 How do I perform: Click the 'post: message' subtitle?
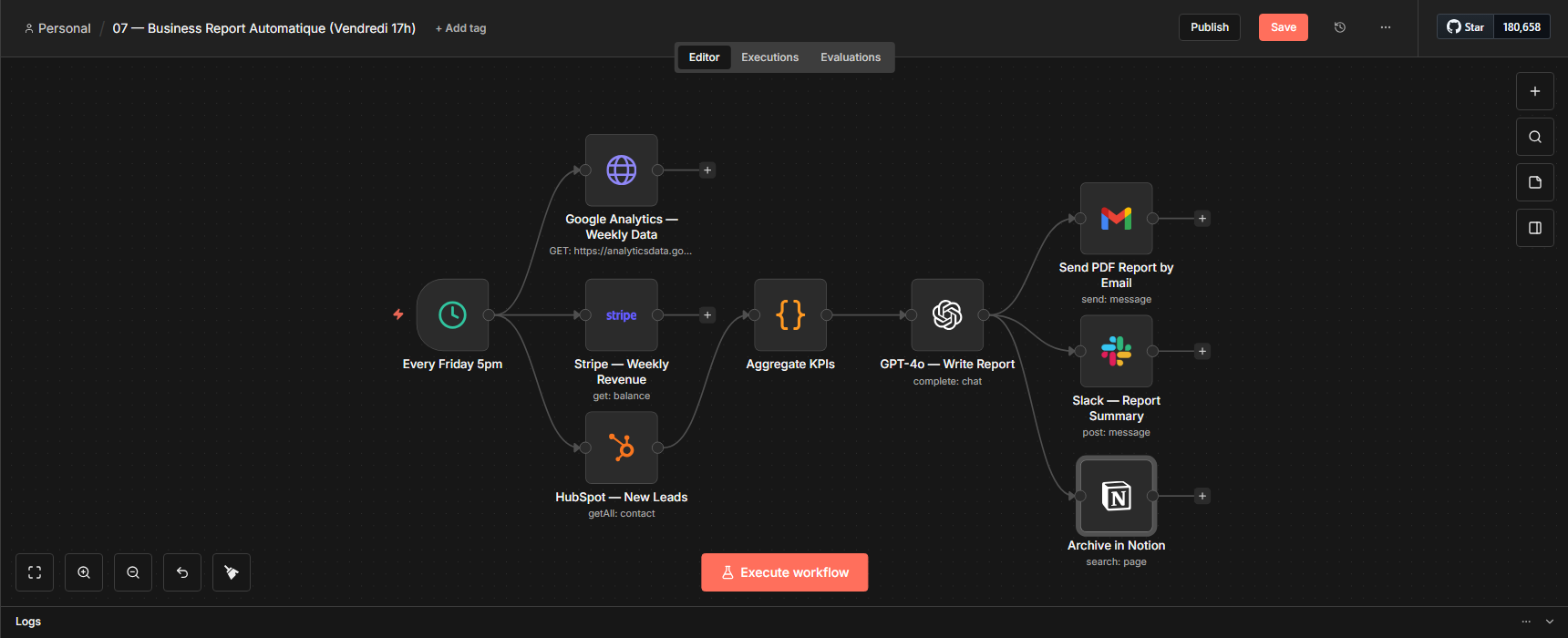(1117, 432)
